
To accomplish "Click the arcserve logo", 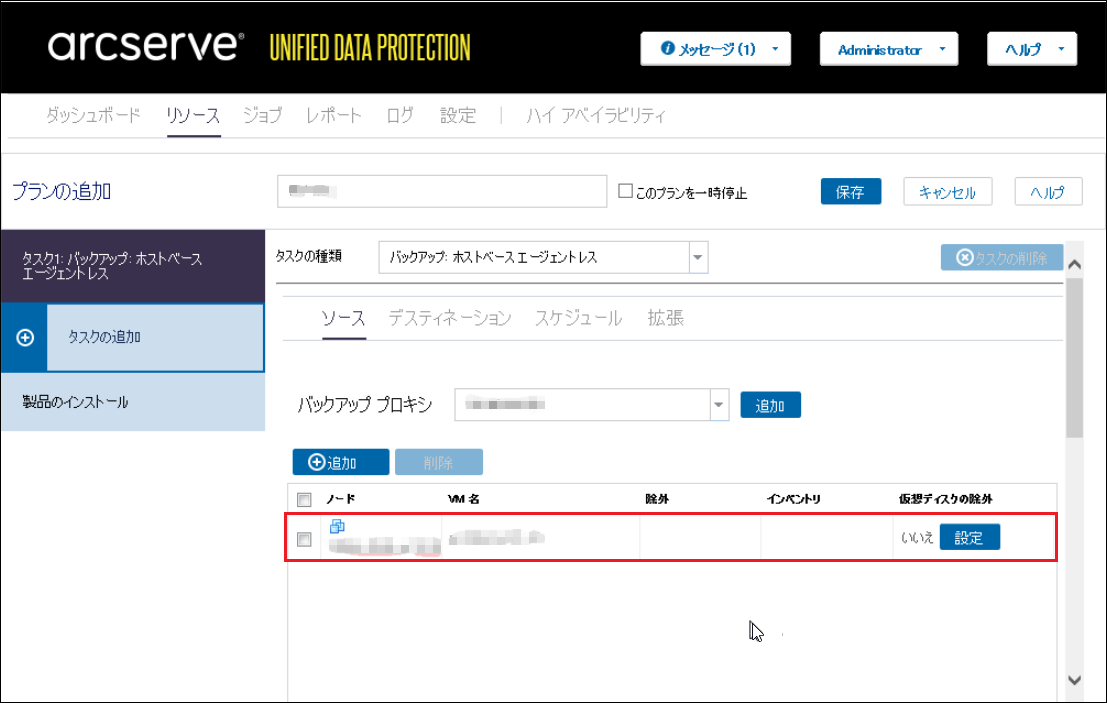I will [x=145, y=46].
